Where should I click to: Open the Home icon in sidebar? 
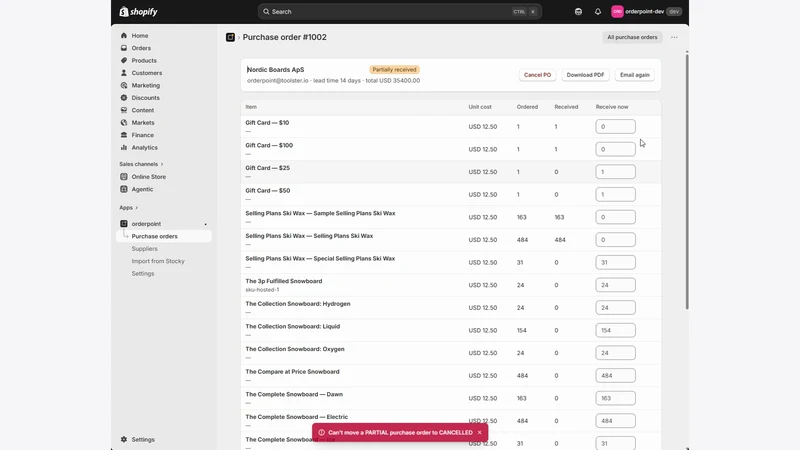tap(123, 36)
